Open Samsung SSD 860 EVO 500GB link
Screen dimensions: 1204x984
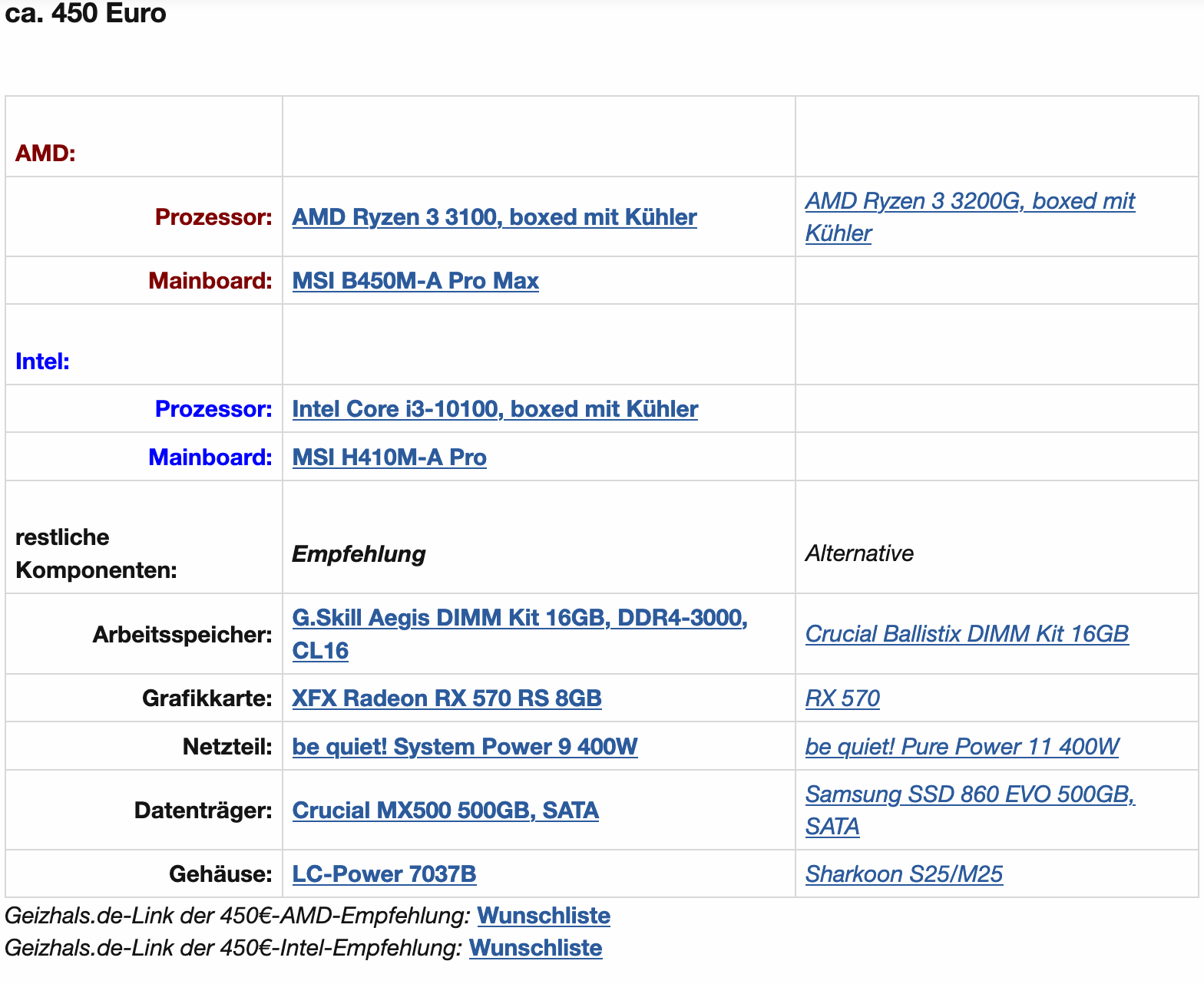tap(970, 810)
